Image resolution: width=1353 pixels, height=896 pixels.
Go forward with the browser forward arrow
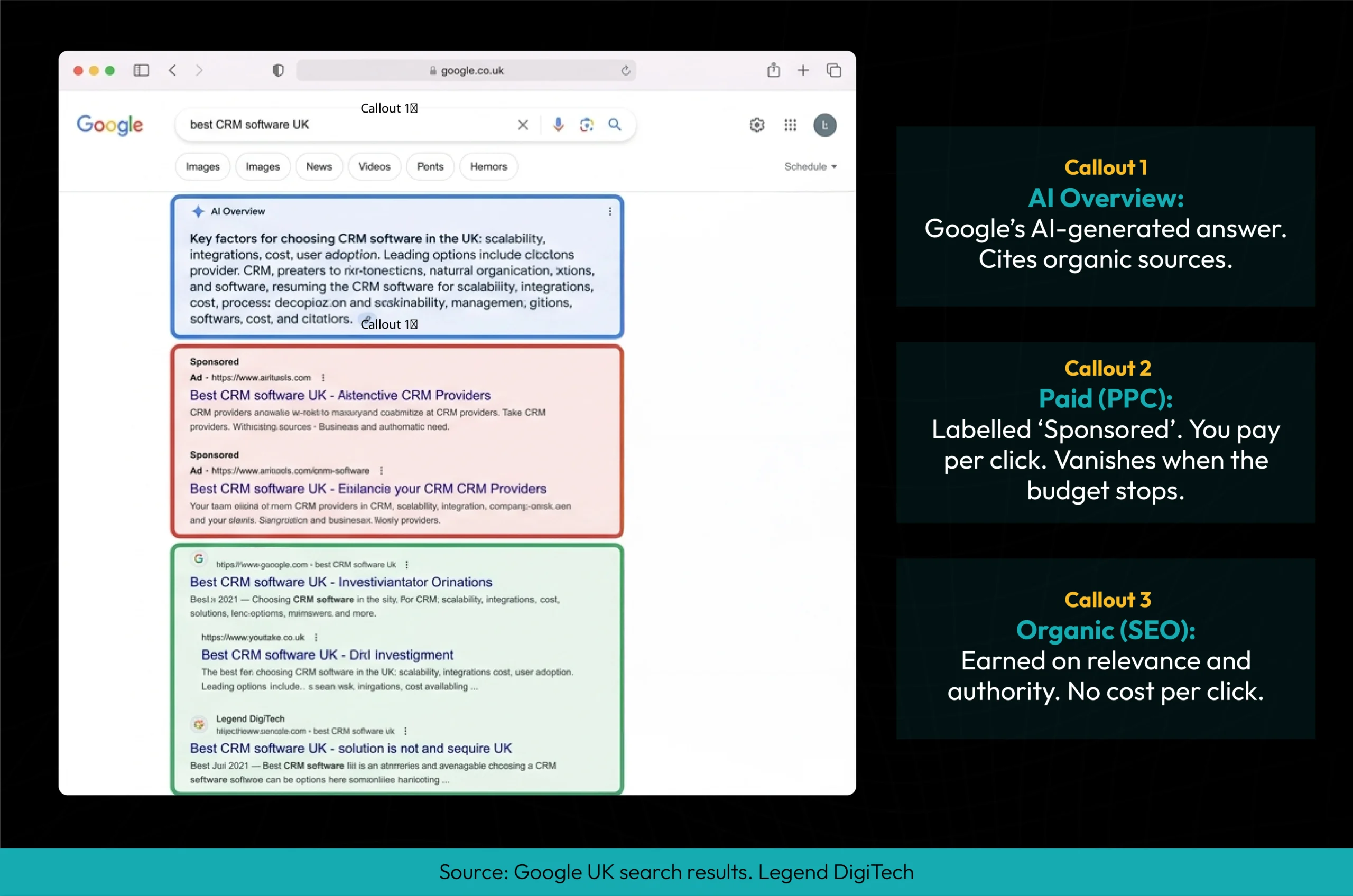199,70
